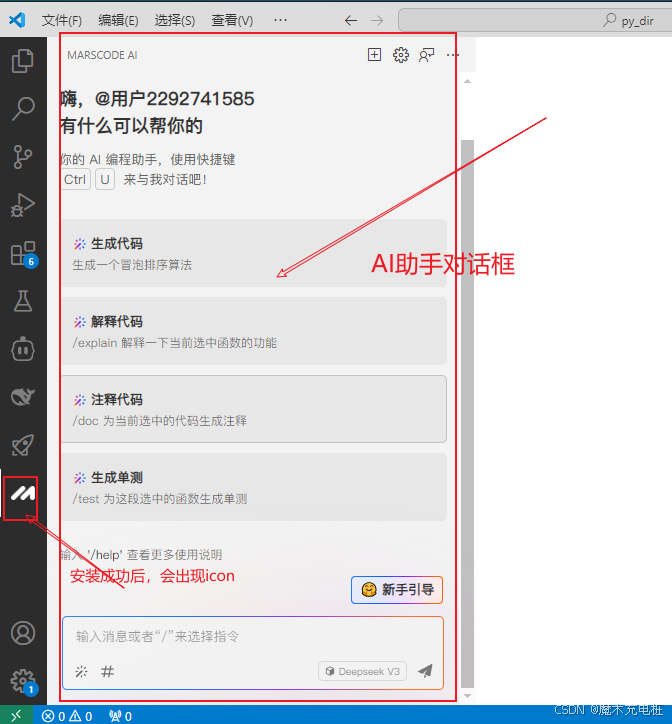Select the 解释代码 suggestion card
The width and height of the screenshot is (672, 724).
click(x=254, y=331)
